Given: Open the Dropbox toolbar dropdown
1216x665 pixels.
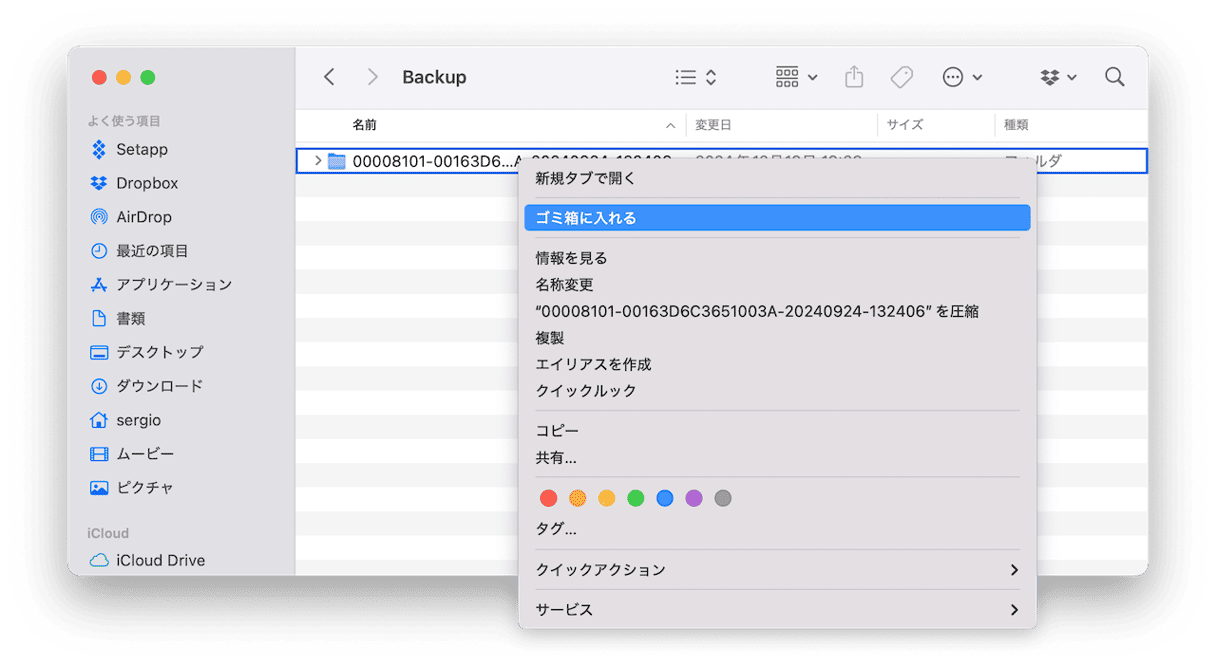Looking at the screenshot, I should point(1058,77).
